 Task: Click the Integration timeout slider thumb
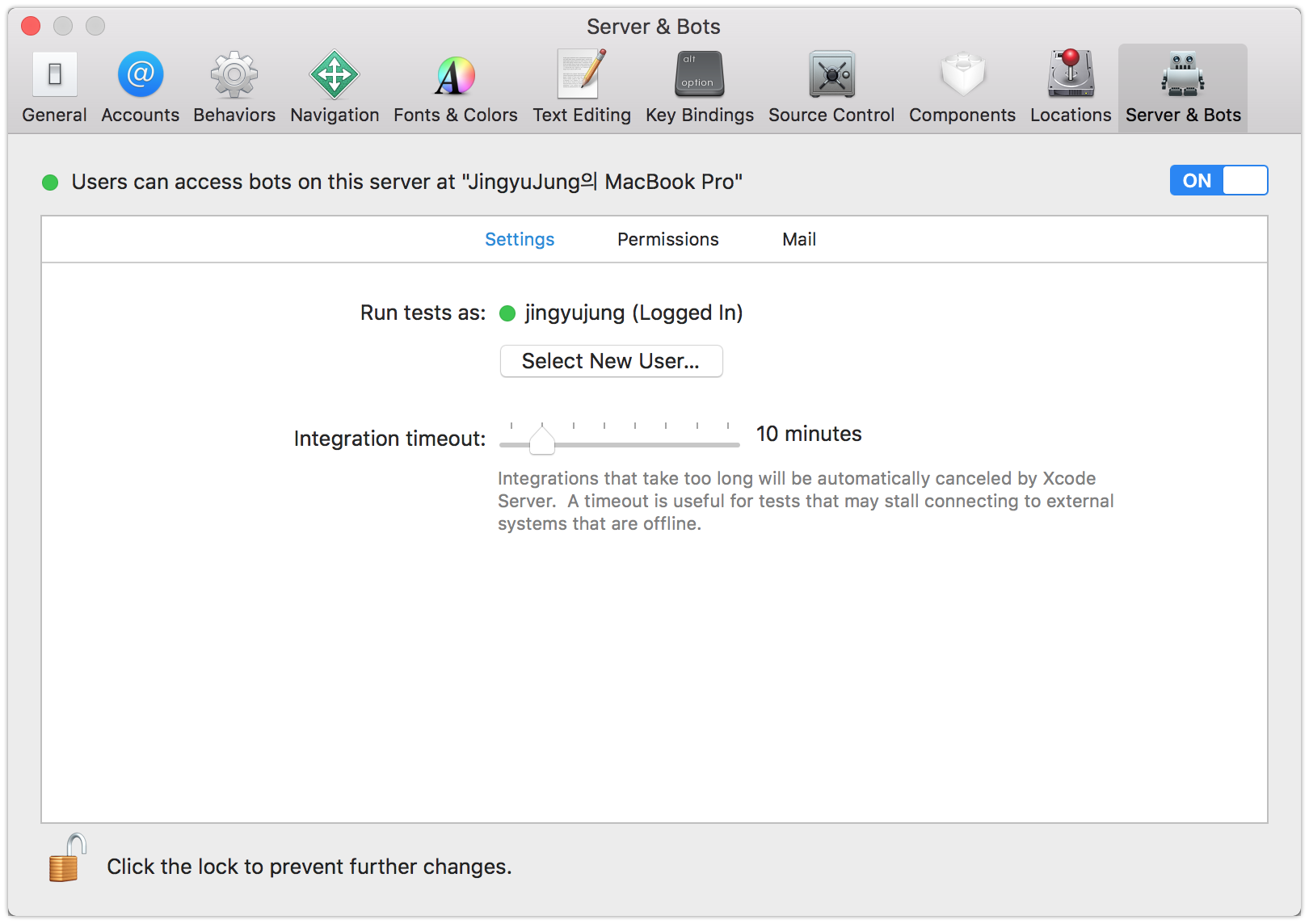(x=542, y=440)
